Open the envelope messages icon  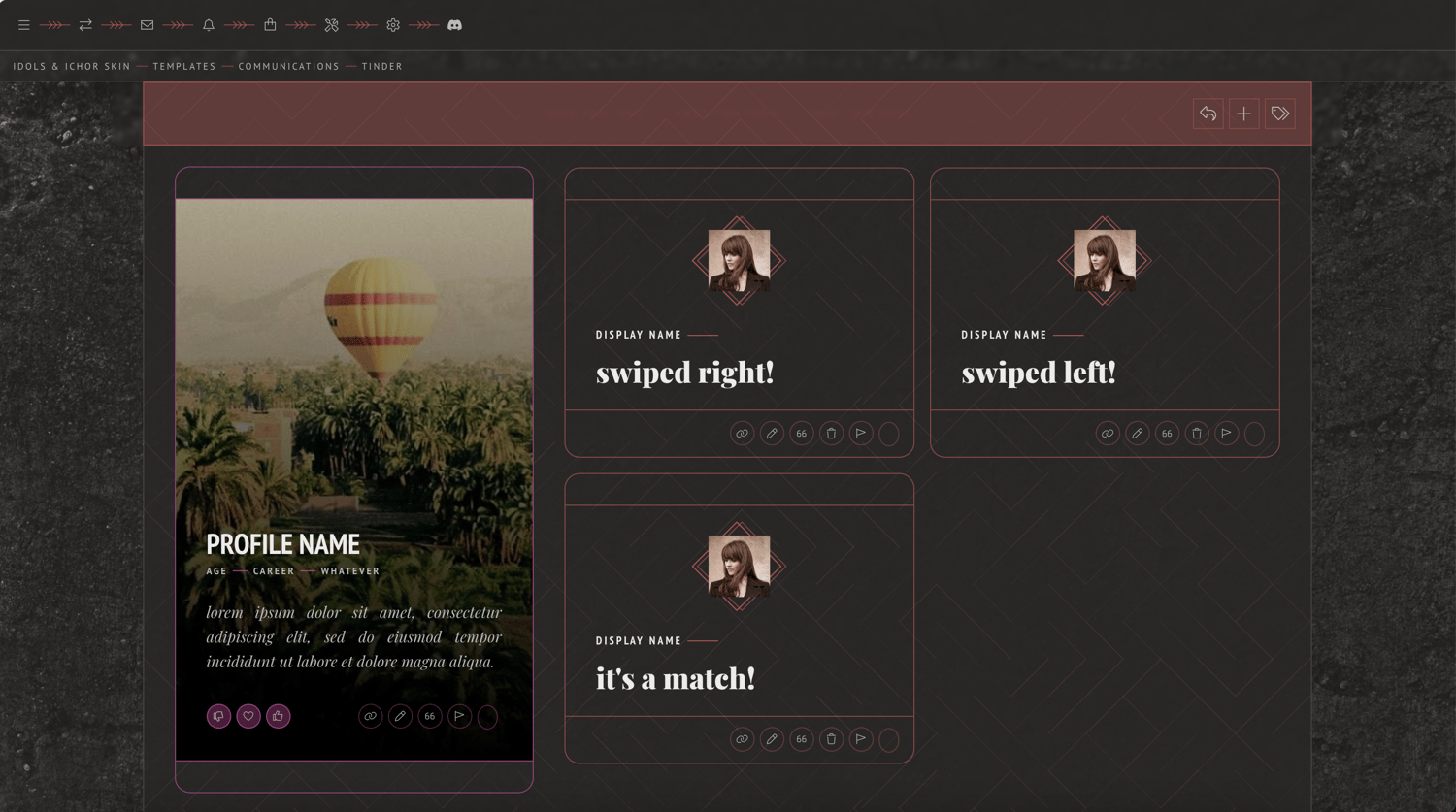(x=147, y=25)
